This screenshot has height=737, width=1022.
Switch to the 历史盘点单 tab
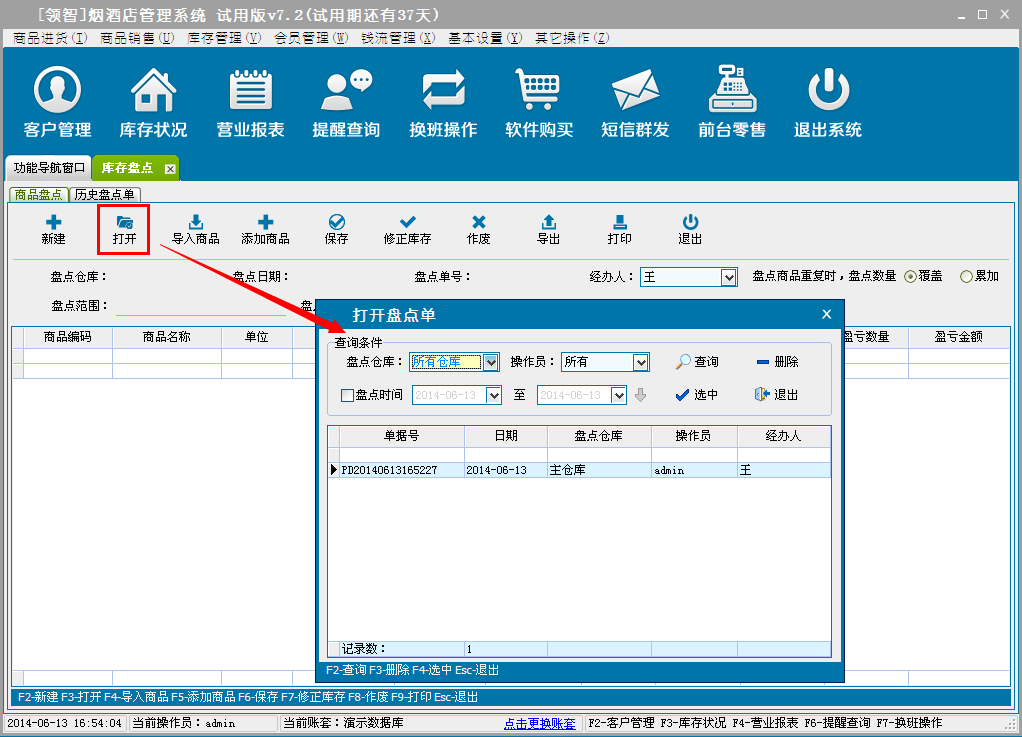pos(105,194)
